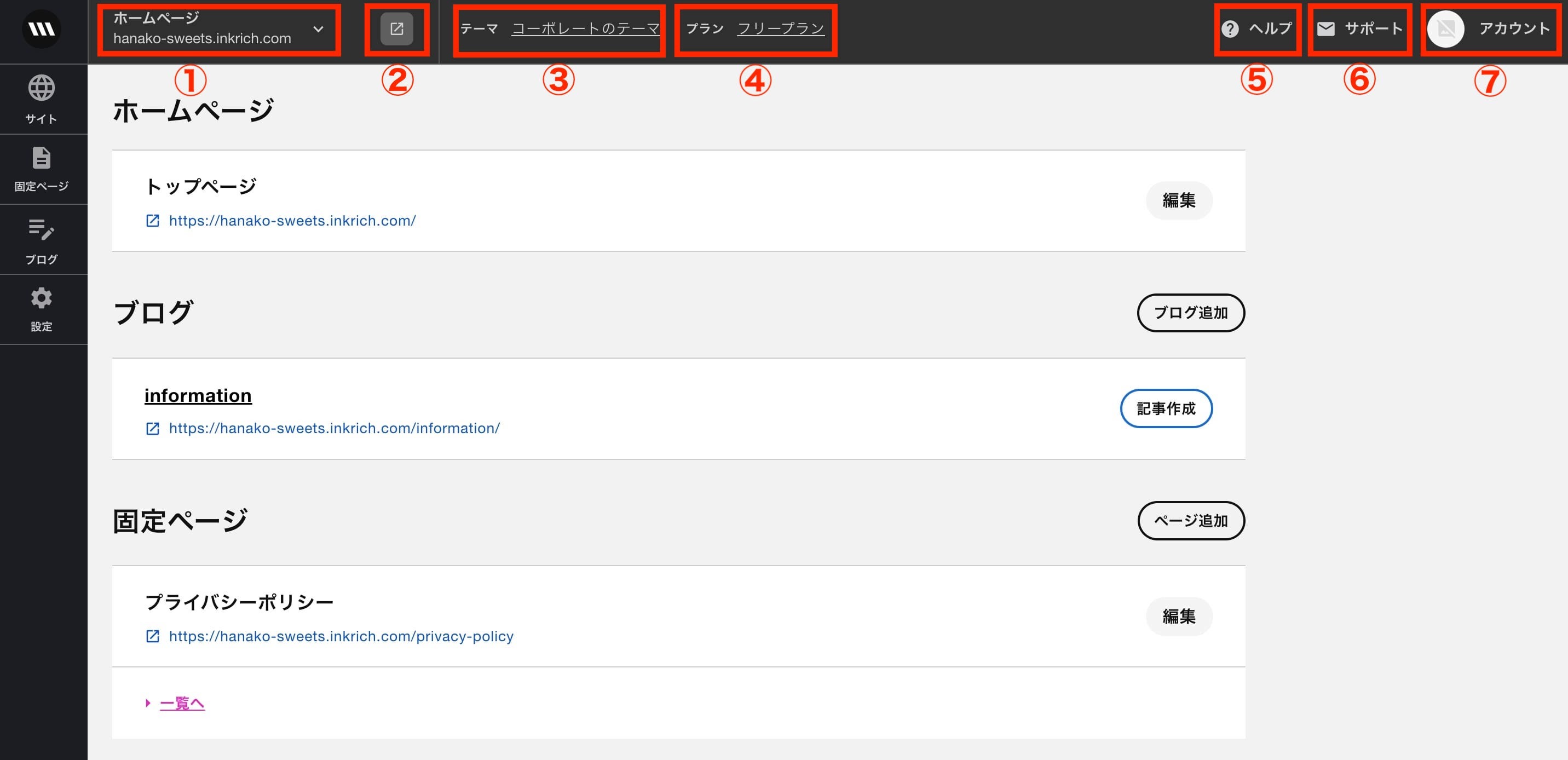Select ブログ label in sidebar
Image resolution: width=1568 pixels, height=760 pixels.
point(42,259)
